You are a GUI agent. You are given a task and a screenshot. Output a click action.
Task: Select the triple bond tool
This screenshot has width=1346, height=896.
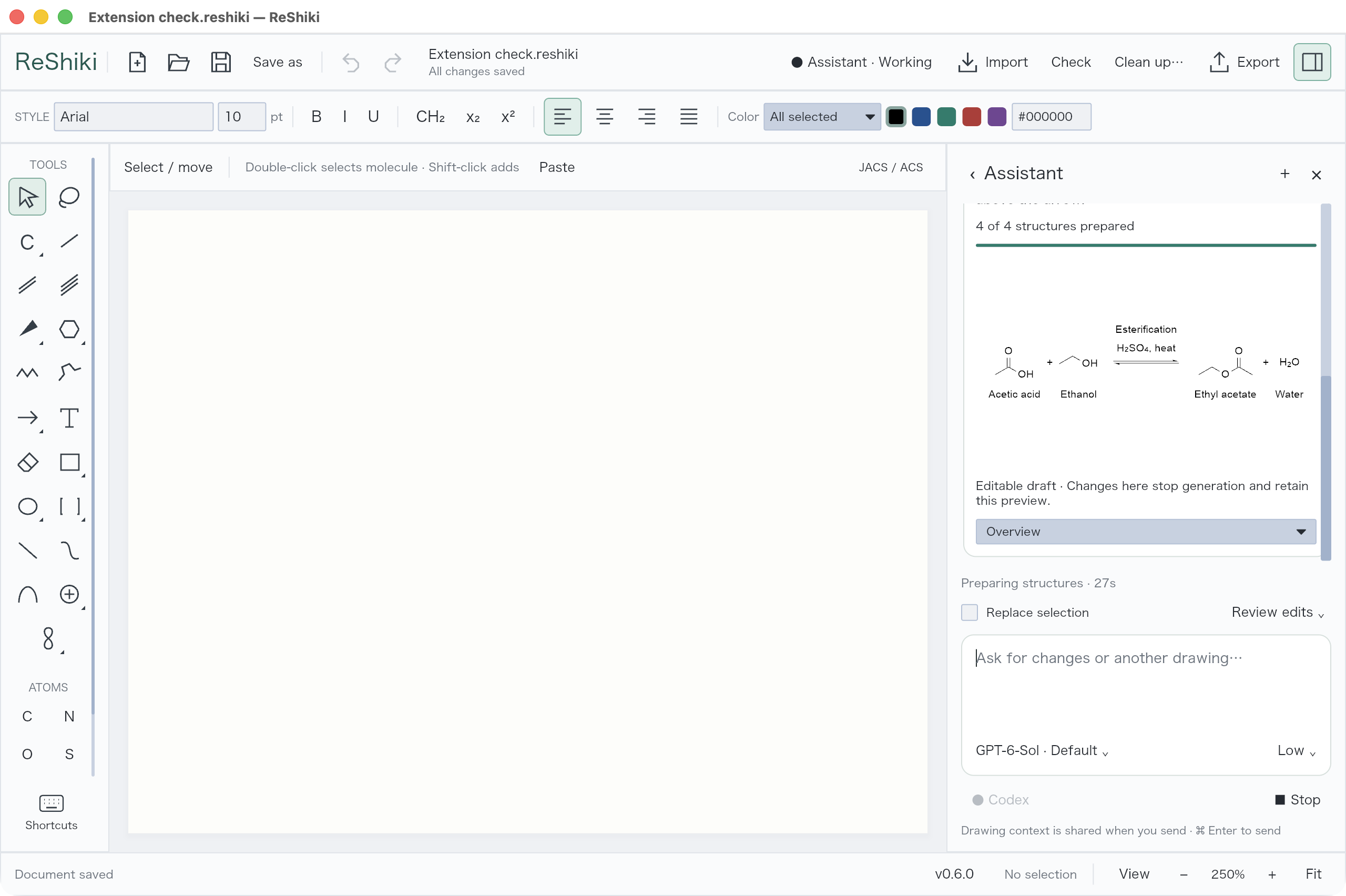click(69, 284)
